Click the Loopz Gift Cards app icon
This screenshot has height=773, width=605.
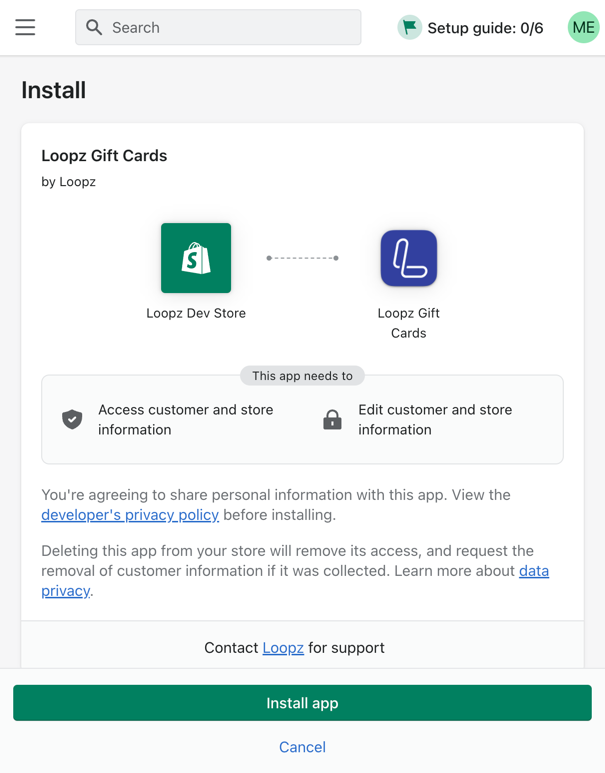tap(409, 258)
